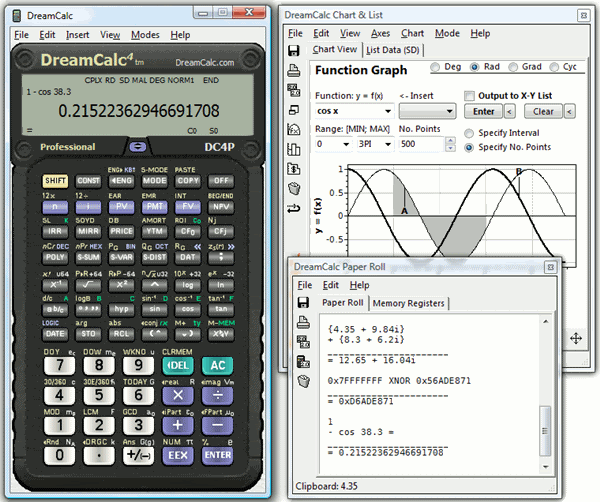The height and width of the screenshot is (502, 600).
Task: Enable Output to X-Y List checkbox
Action: 469,96
